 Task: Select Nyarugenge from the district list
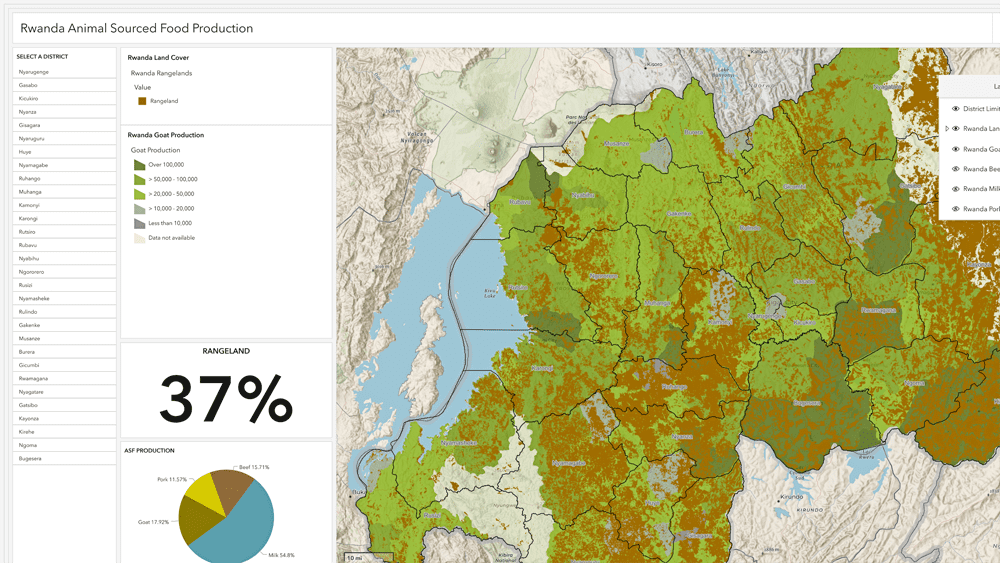33,72
